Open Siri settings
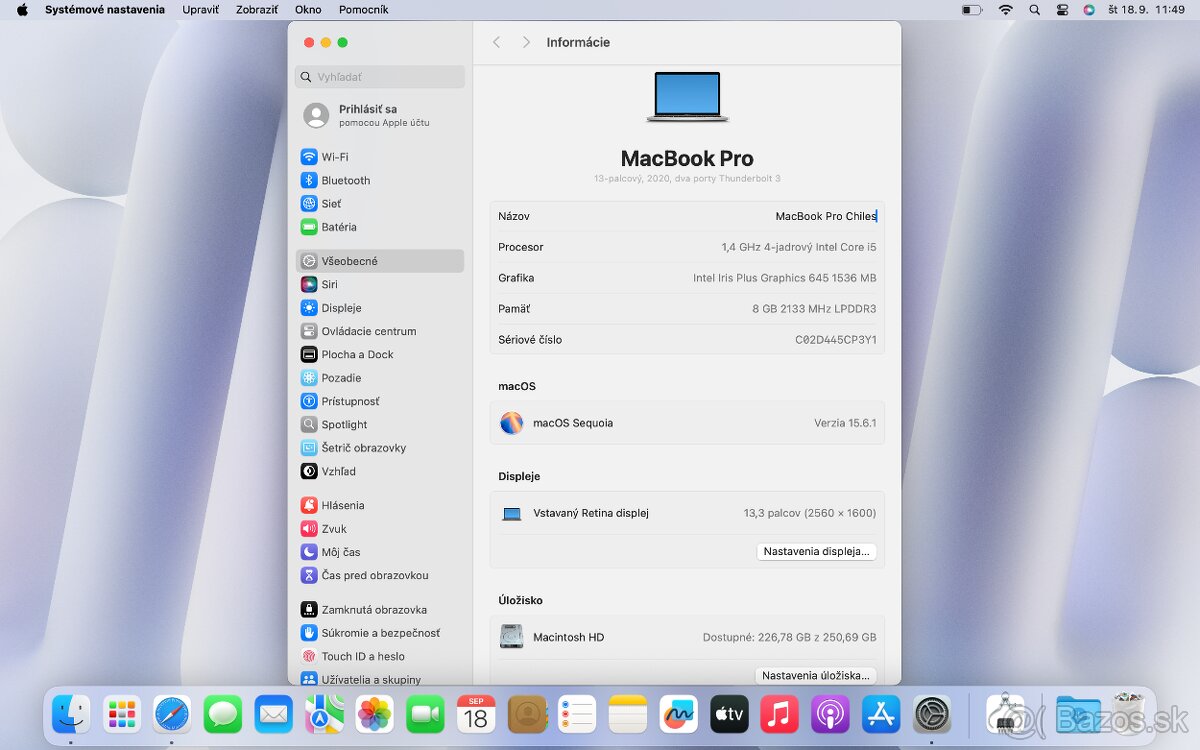The image size is (1200, 750). pos(330,284)
